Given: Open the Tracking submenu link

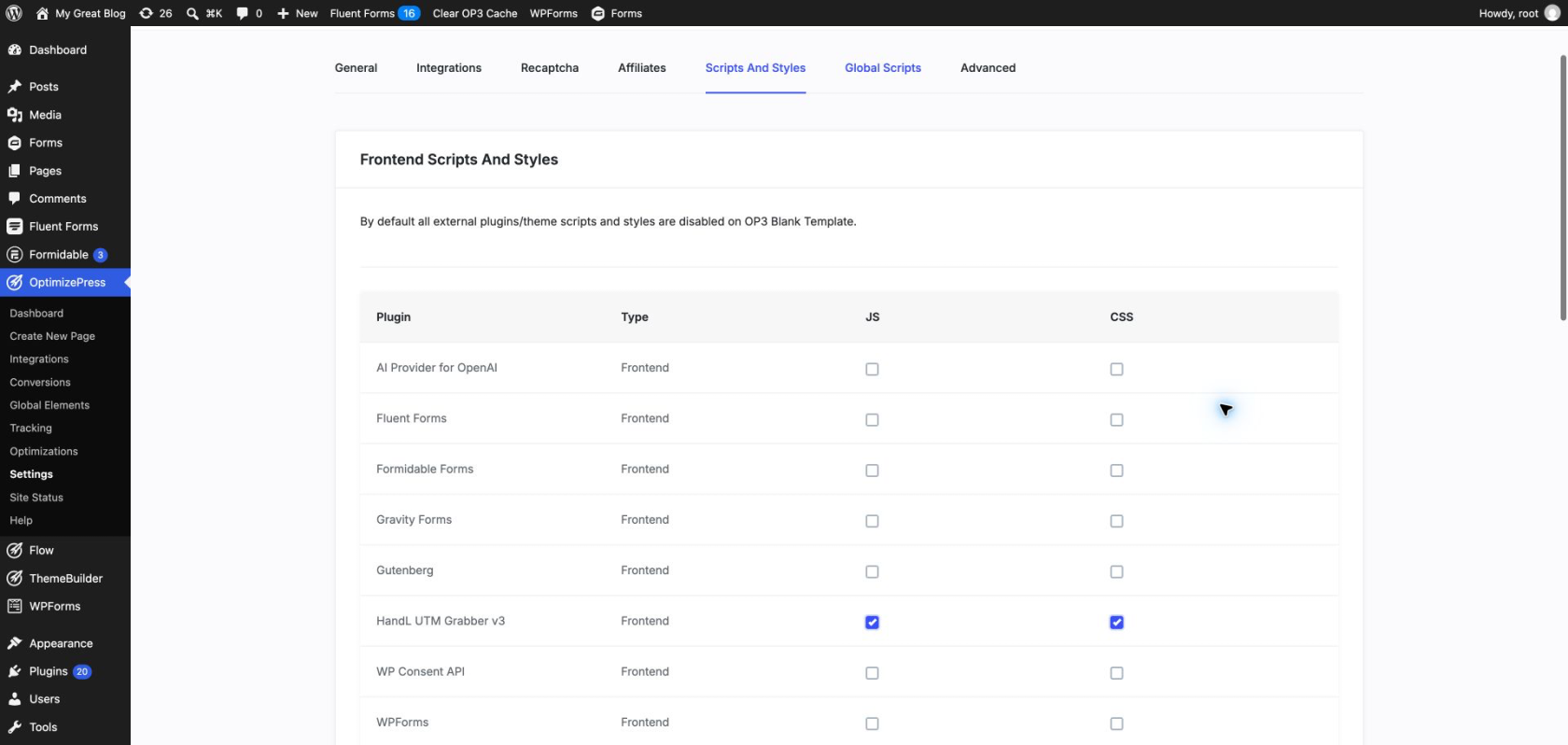Looking at the screenshot, I should point(31,428).
